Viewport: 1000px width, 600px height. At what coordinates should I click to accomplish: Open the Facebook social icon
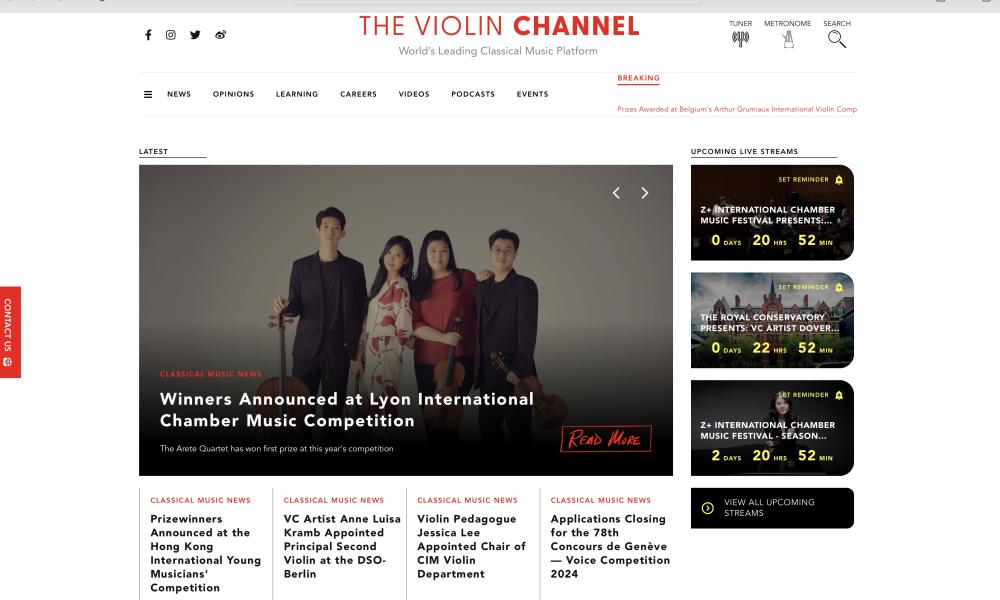[148, 35]
